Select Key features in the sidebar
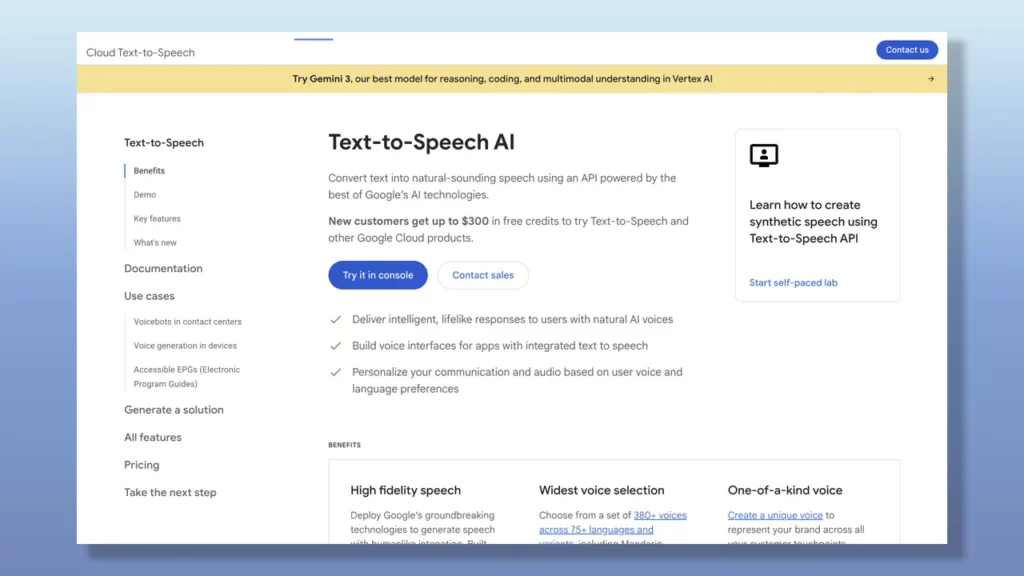This screenshot has width=1024, height=576. click(x=156, y=218)
